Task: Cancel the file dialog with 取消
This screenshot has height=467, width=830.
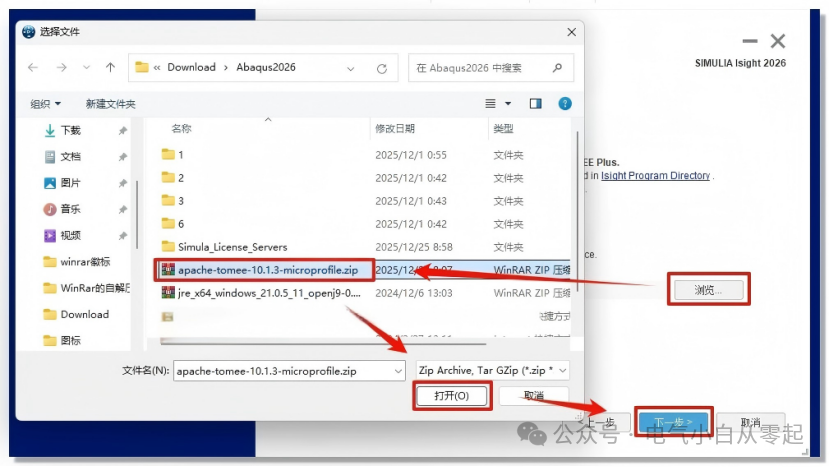Action: click(x=534, y=396)
